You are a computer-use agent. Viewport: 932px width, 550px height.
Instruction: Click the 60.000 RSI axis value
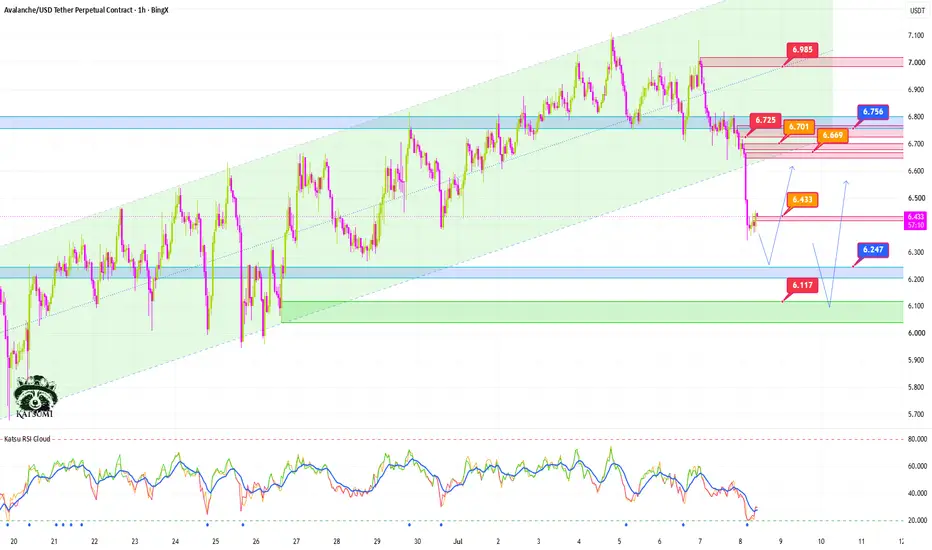pos(917,466)
